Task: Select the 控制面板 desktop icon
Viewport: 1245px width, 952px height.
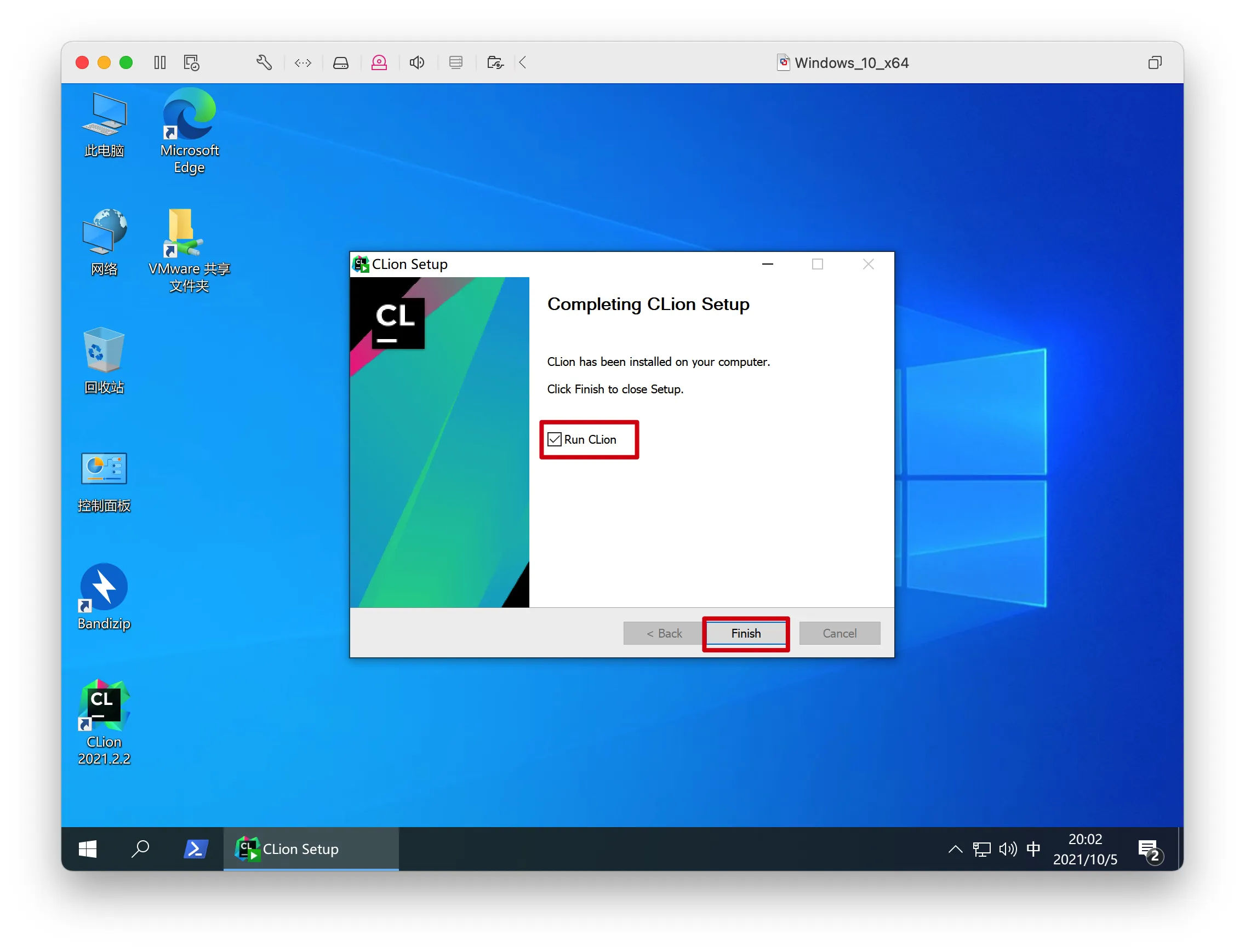Action: point(104,481)
